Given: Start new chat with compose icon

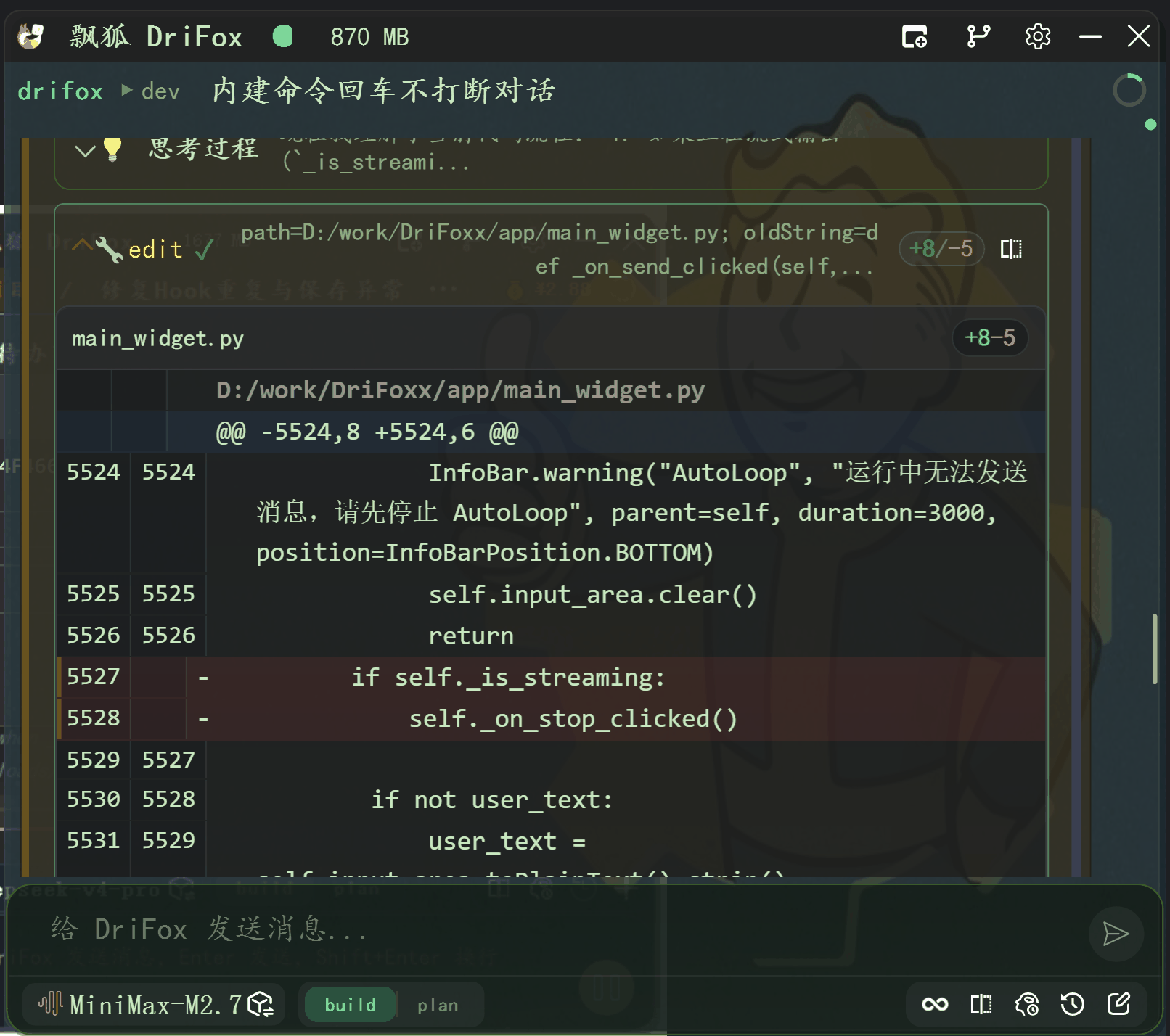Looking at the screenshot, I should [x=1118, y=1004].
